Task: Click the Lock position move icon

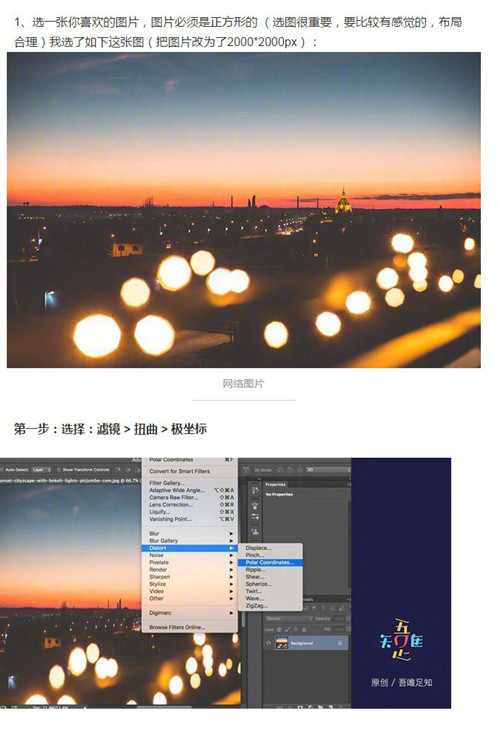Action: pos(296,629)
